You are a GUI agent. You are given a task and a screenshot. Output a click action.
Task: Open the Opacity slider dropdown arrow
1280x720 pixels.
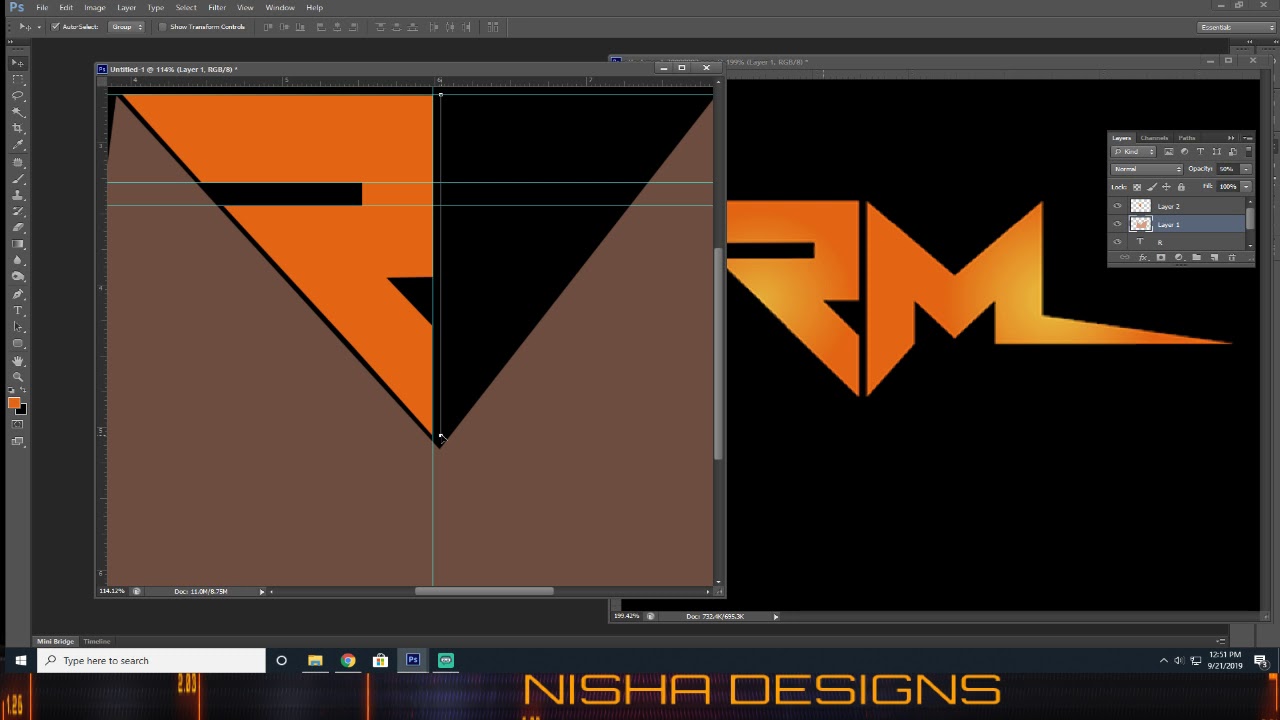tap(1246, 169)
